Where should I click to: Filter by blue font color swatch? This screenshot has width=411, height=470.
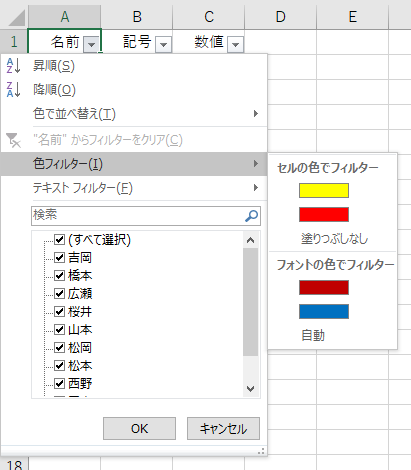pos(324,311)
